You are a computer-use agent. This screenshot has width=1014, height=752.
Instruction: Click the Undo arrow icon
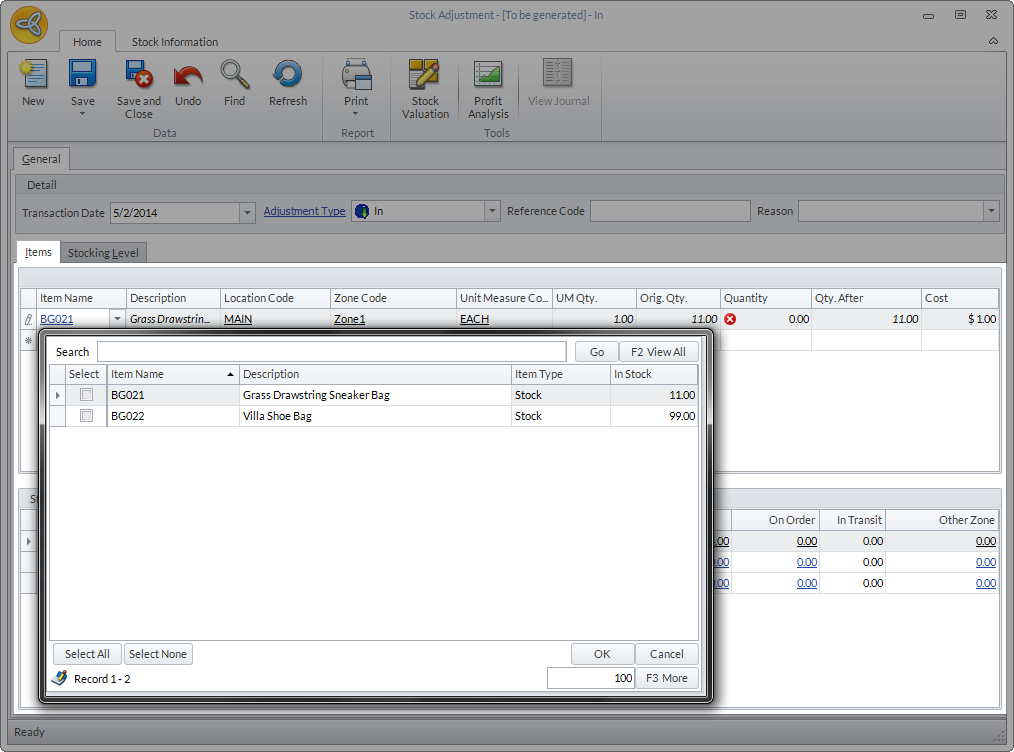[188, 76]
